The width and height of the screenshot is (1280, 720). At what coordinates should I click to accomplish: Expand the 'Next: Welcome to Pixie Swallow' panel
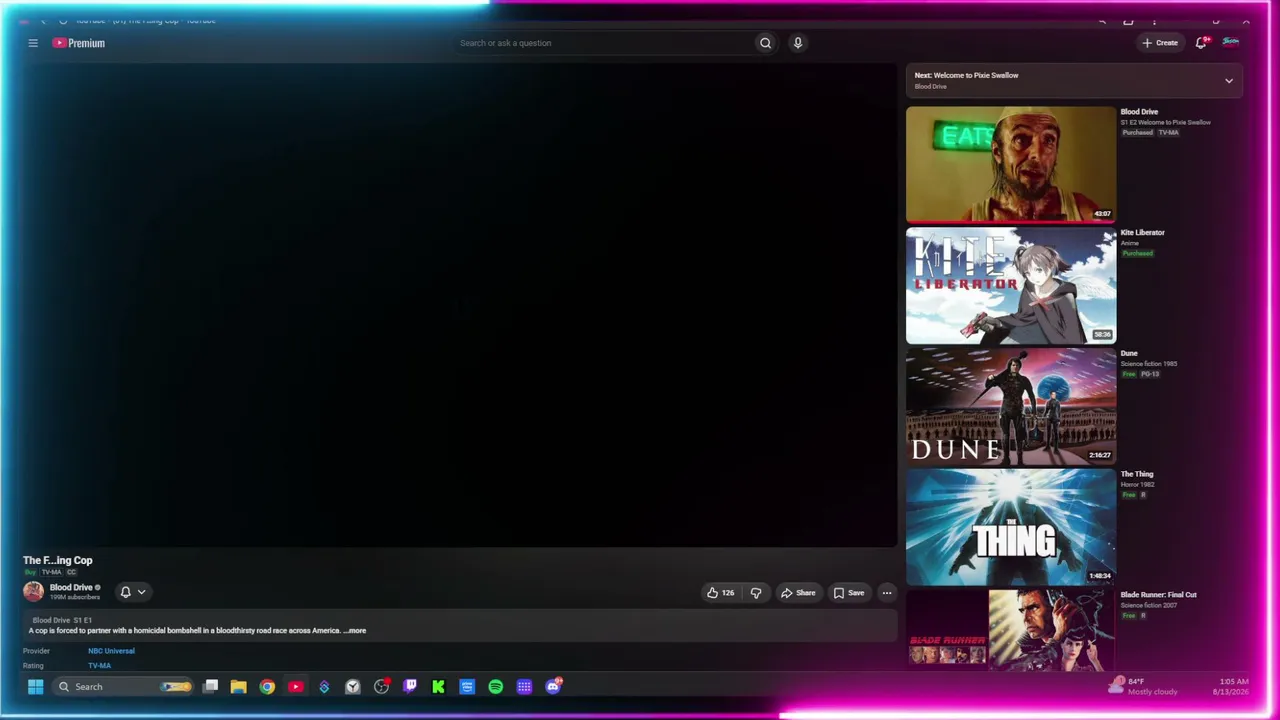coord(1074,80)
